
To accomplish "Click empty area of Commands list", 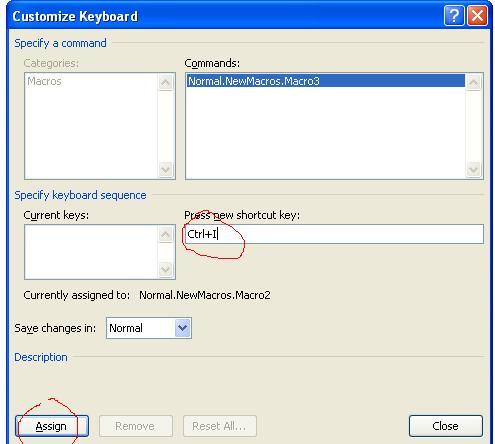I will point(326,133).
